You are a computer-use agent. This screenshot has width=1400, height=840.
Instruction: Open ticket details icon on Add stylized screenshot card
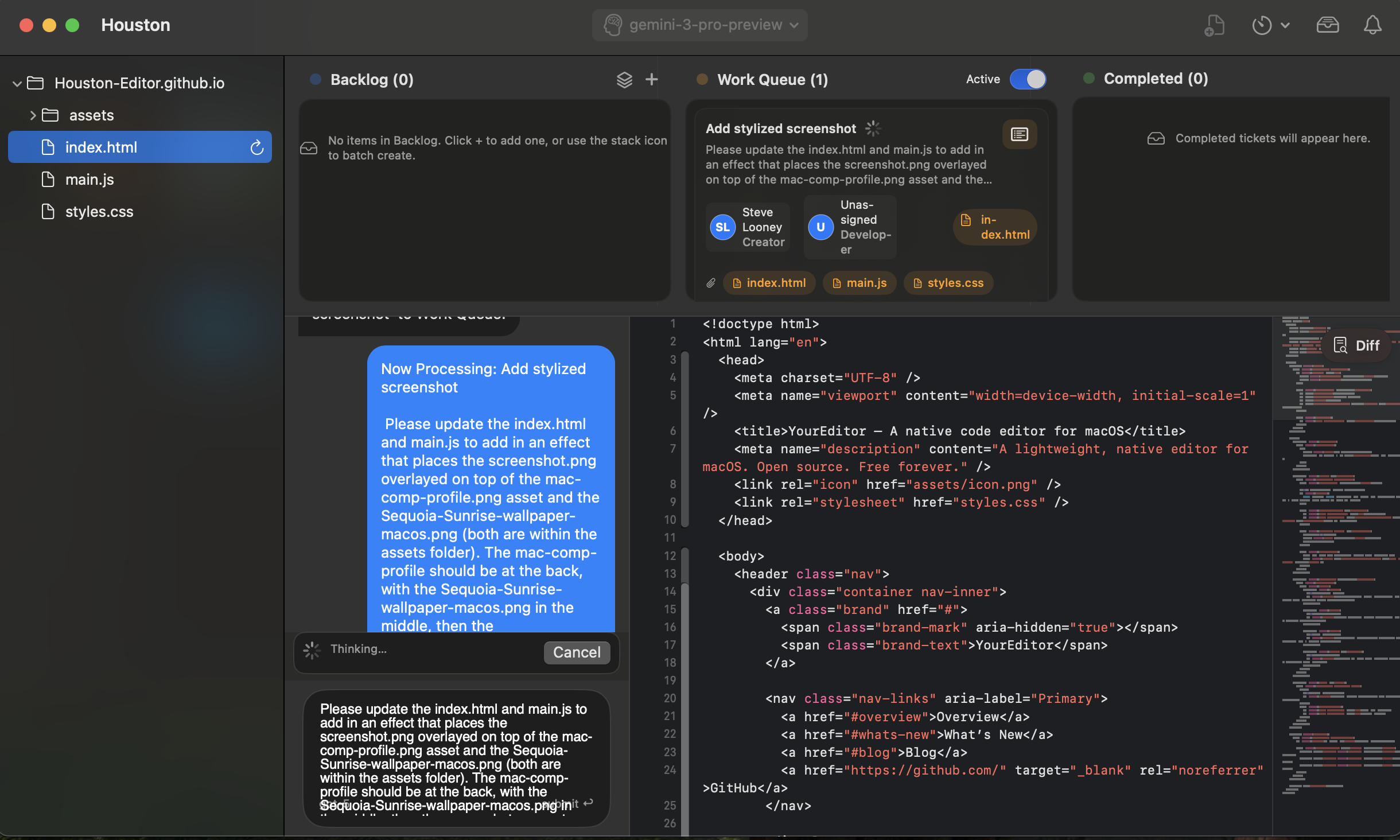1020,134
